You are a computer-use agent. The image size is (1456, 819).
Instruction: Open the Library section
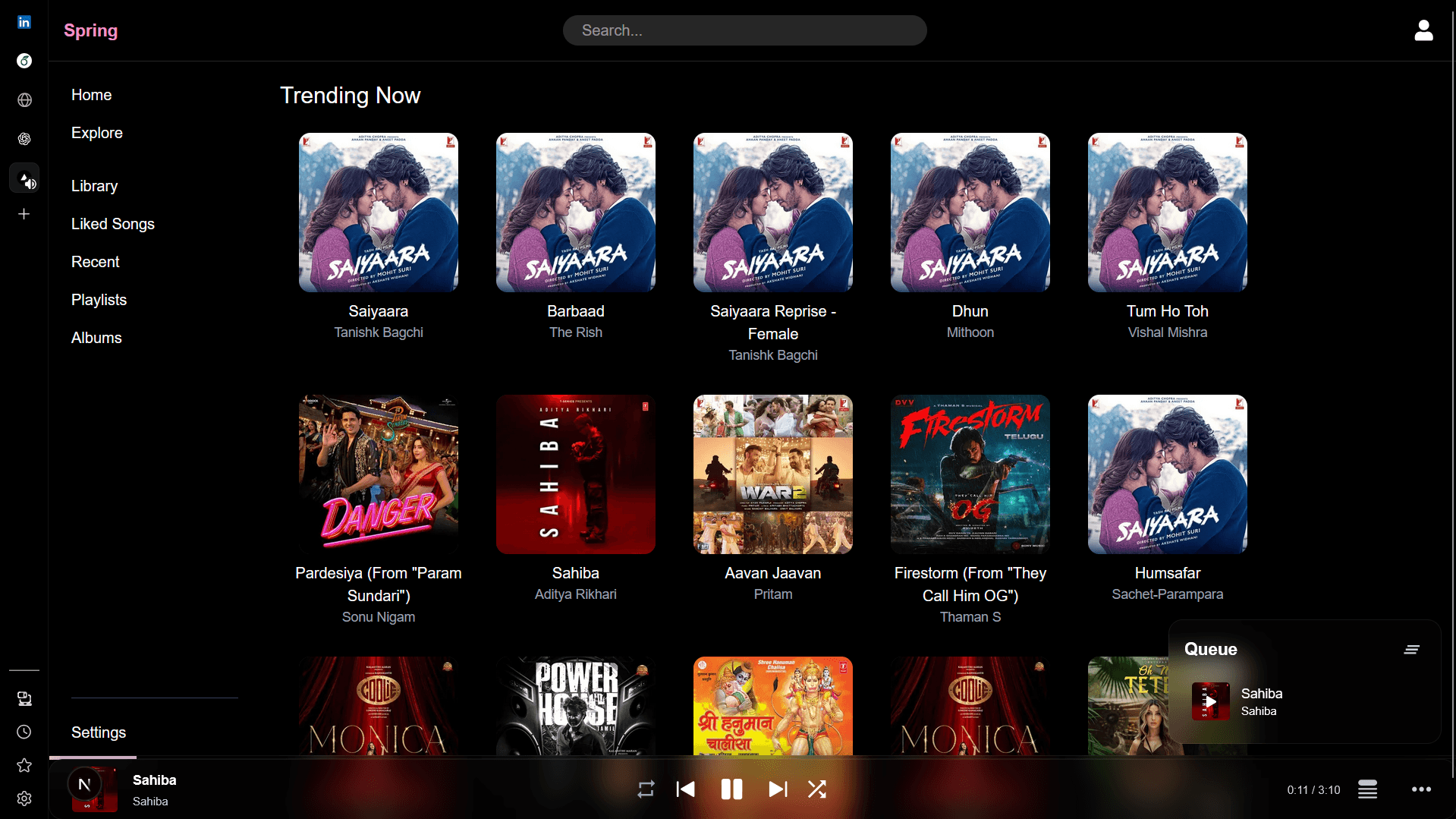point(95,186)
